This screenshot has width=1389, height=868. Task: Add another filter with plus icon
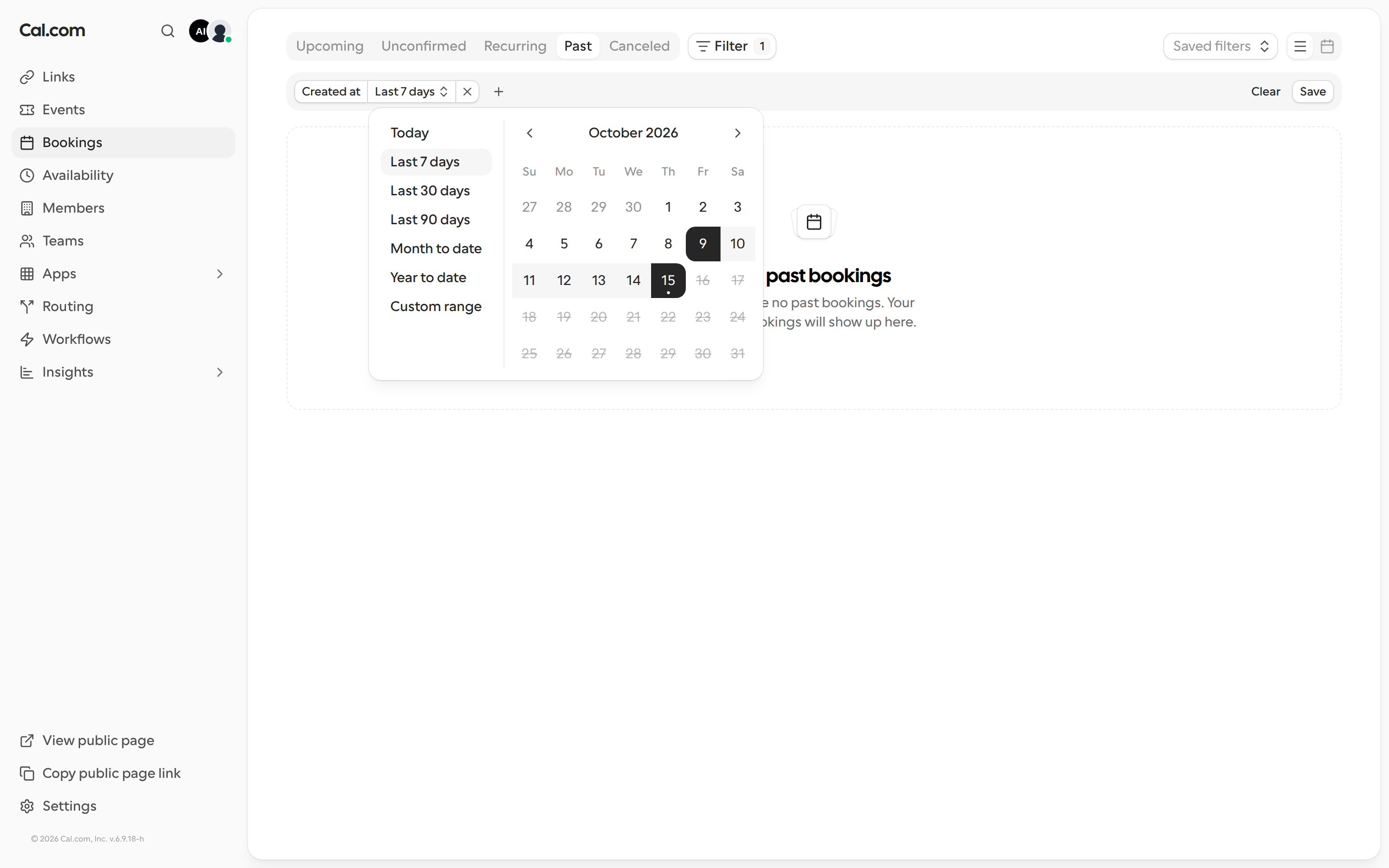click(x=498, y=92)
